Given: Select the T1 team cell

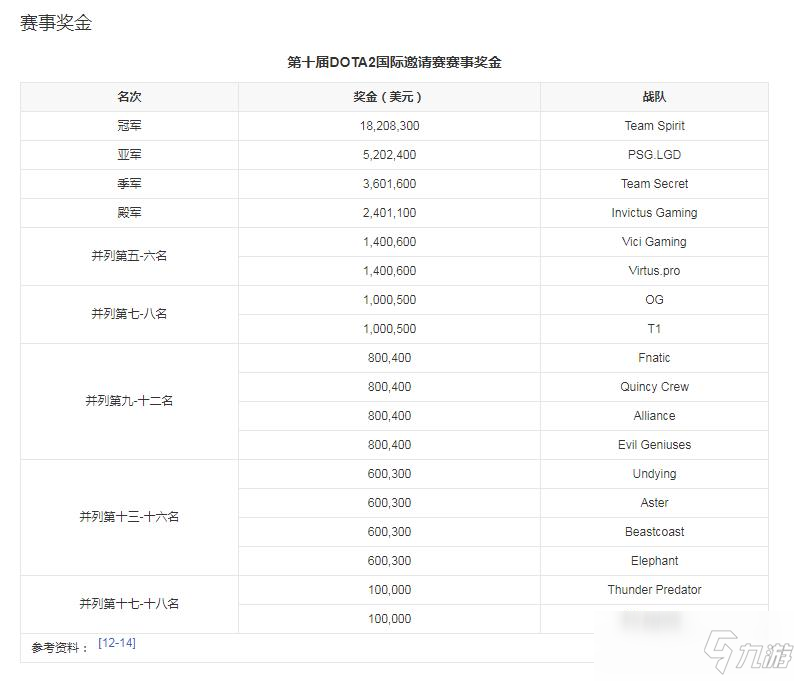Looking at the screenshot, I should [654, 329].
